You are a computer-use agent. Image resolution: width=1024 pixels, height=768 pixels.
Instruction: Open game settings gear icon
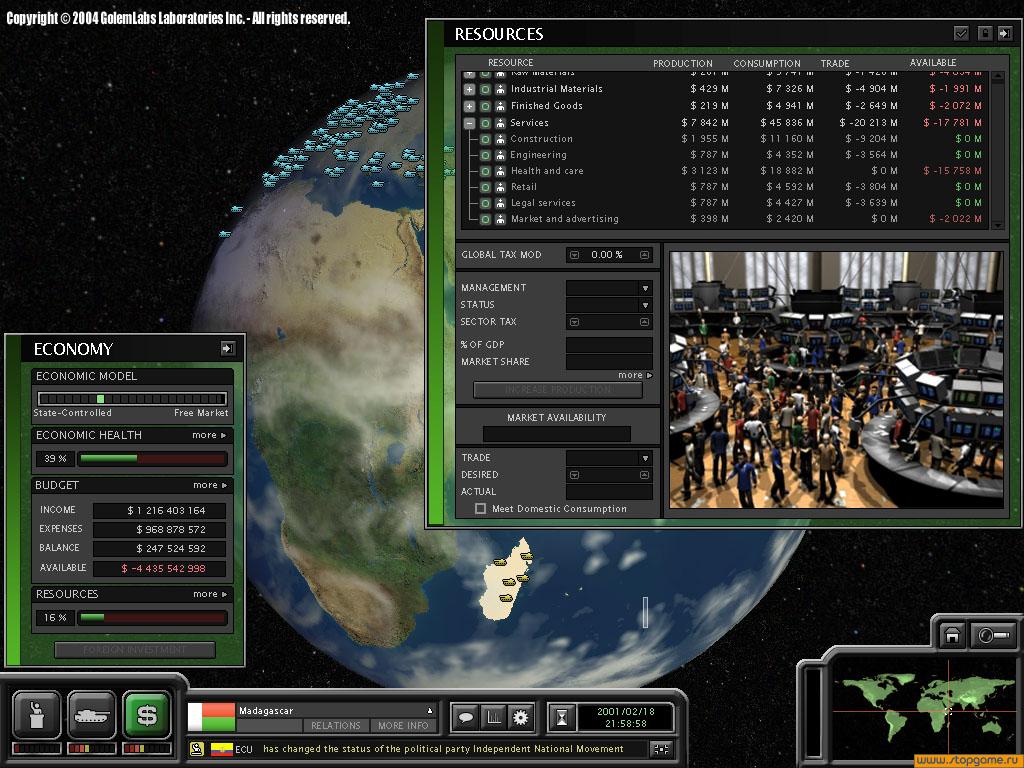(520, 717)
